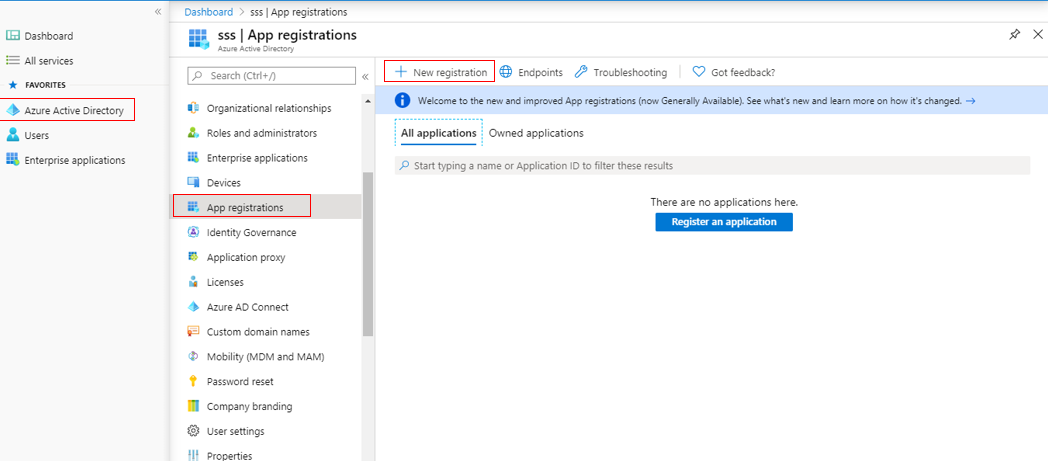Switch to the Owned applications tab

[x=536, y=133]
